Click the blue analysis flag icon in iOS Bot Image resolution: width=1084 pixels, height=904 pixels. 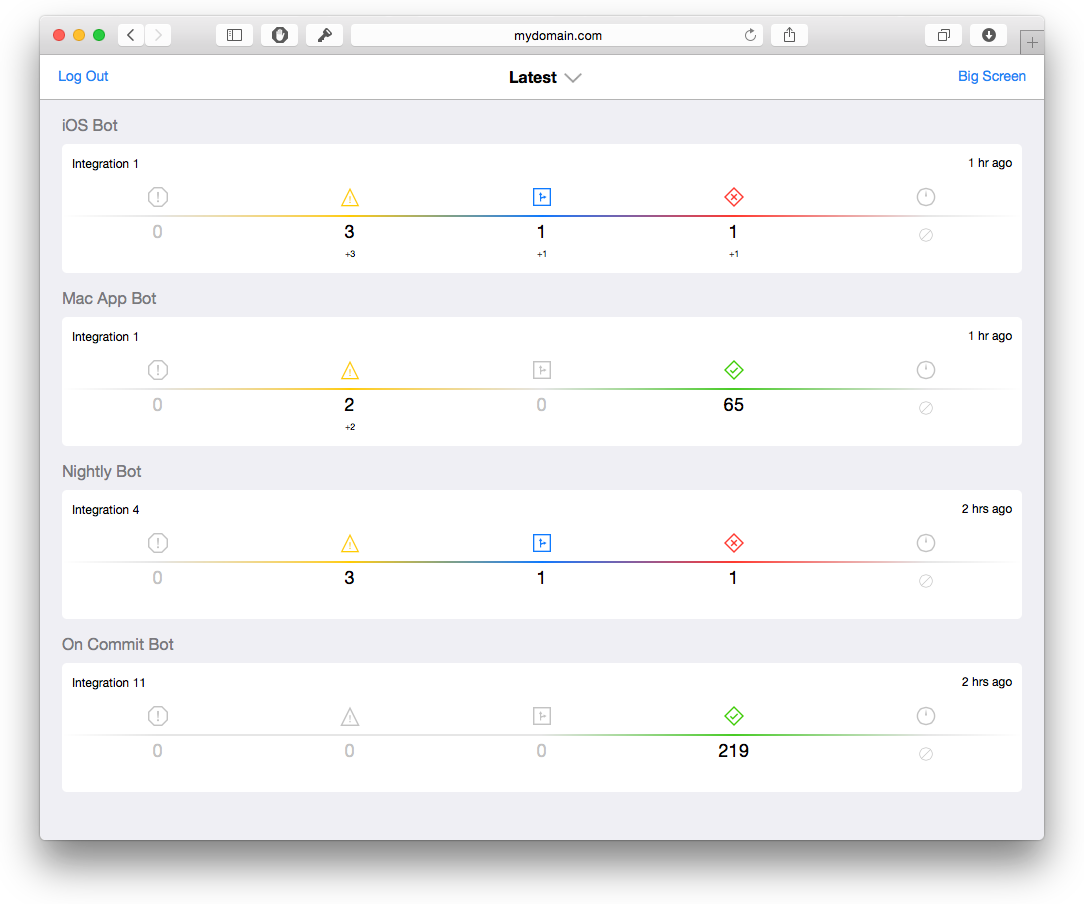pyautogui.click(x=541, y=198)
